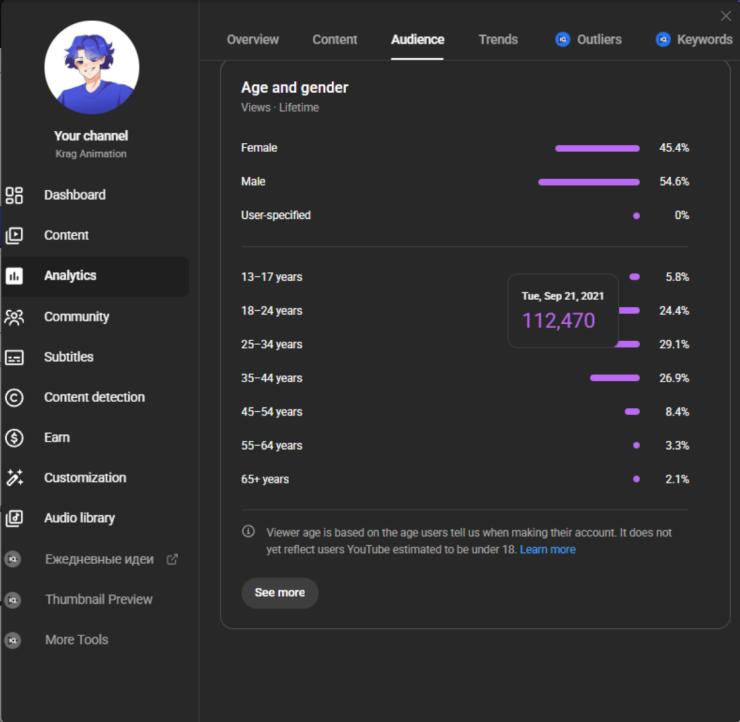740x722 pixels.
Task: Click the Dashboard grid icon
Action: tap(14, 195)
